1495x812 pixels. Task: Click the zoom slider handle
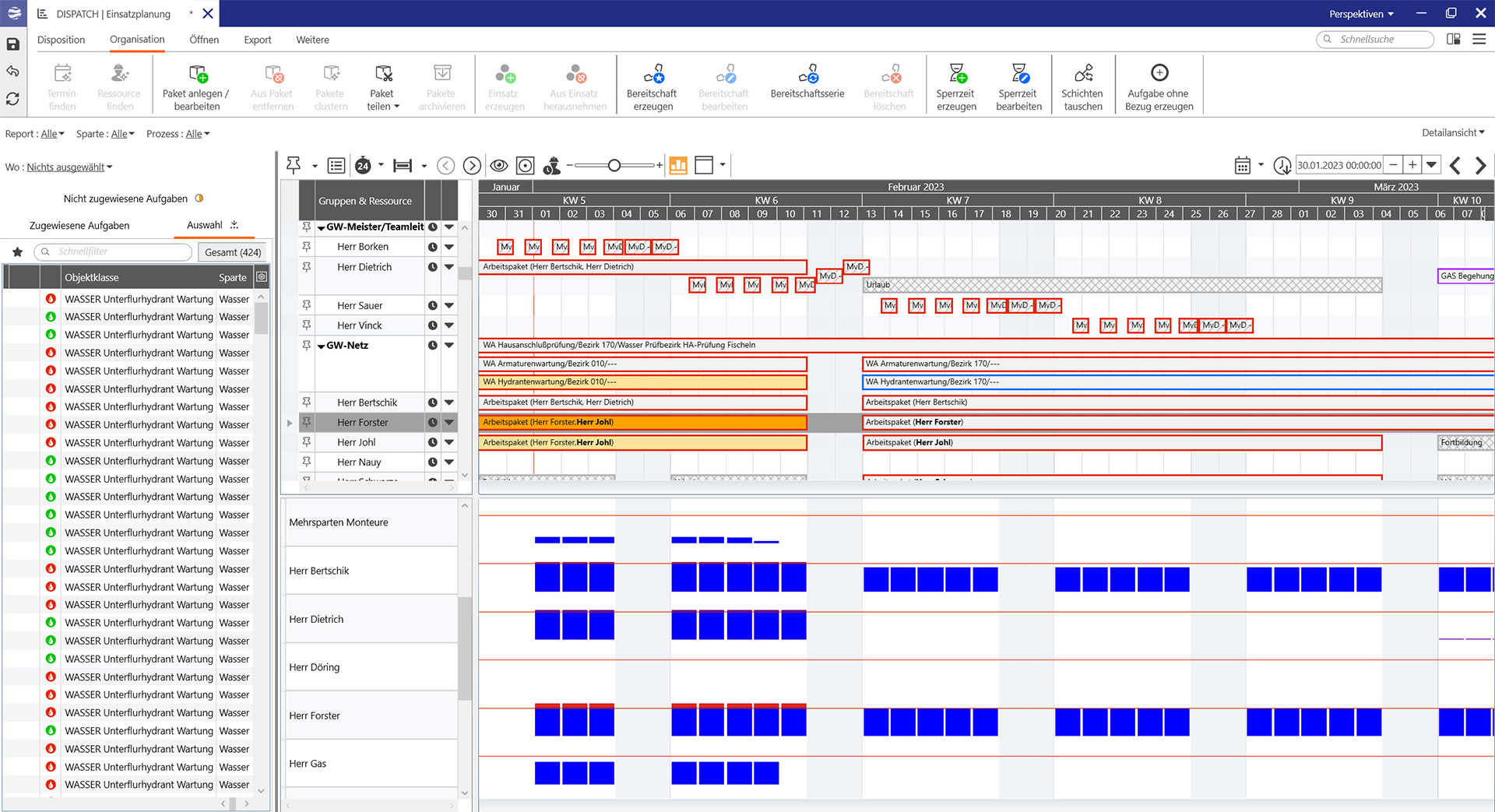614,165
